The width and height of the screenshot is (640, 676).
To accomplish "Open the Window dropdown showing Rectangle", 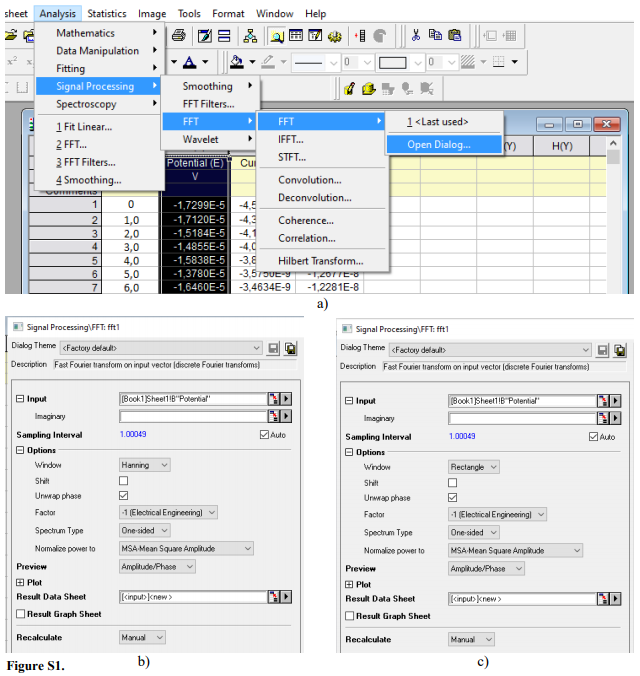I will [x=474, y=466].
